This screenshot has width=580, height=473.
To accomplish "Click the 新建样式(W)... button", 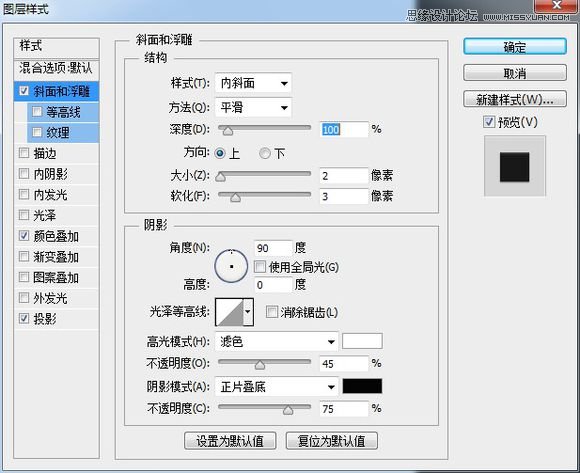I will pos(515,99).
